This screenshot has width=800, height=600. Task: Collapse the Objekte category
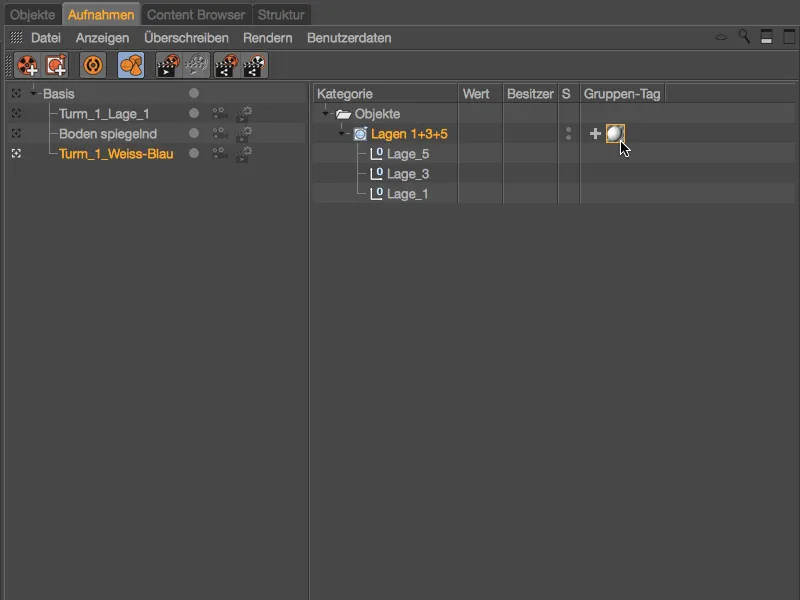click(x=326, y=113)
